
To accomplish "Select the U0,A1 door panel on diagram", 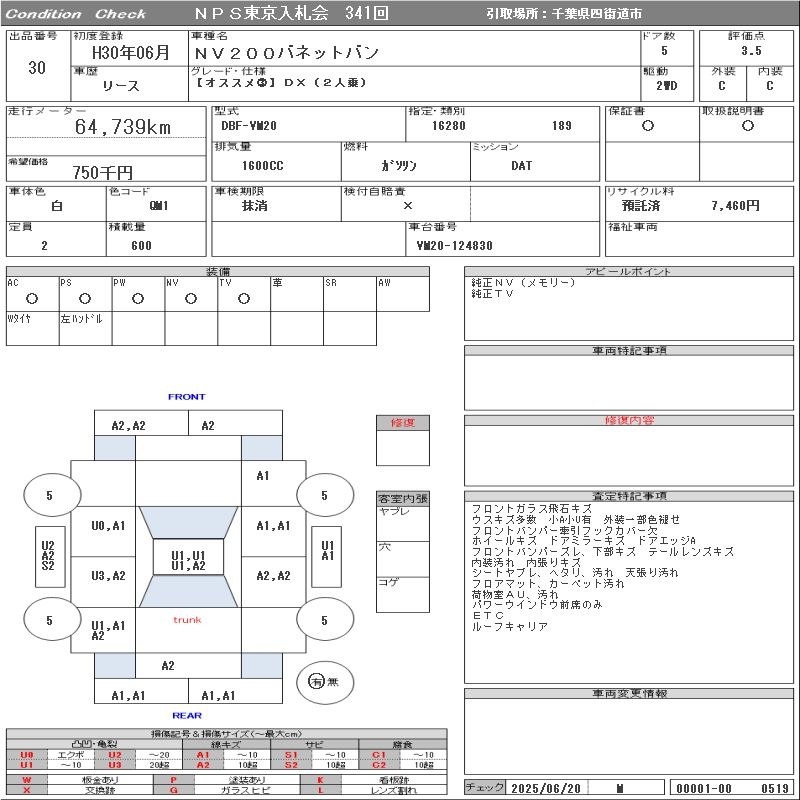I will click(108, 525).
